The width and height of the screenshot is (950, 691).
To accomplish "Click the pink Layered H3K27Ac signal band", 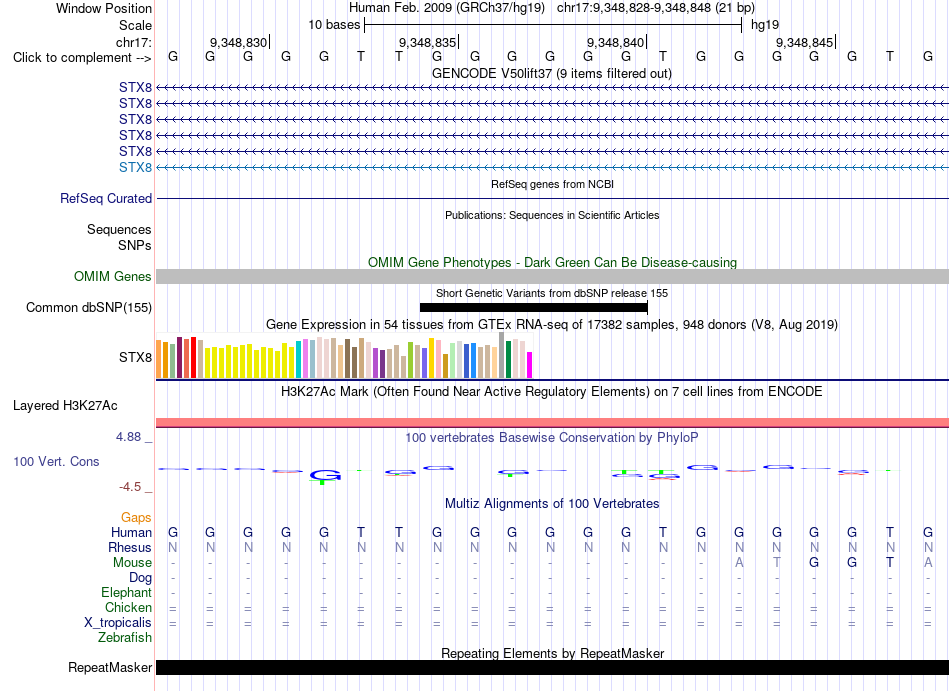I will click(x=552, y=422).
